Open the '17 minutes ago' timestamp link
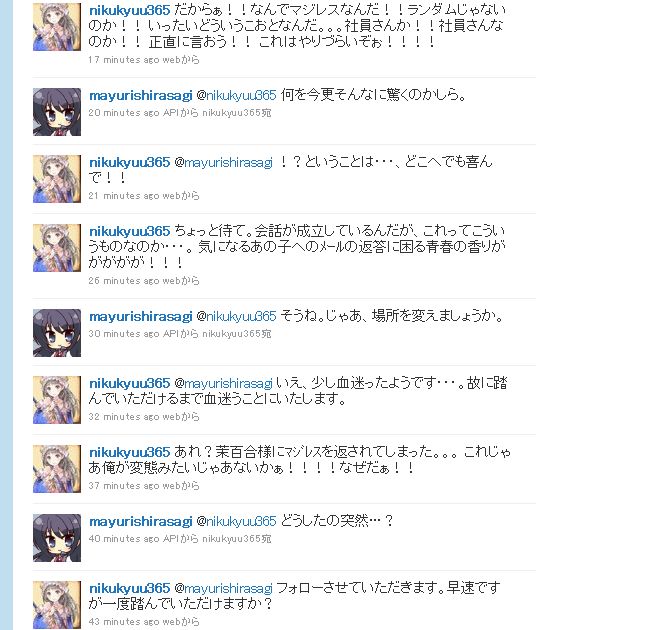Screen dimensions: 646x630 (x=124, y=60)
